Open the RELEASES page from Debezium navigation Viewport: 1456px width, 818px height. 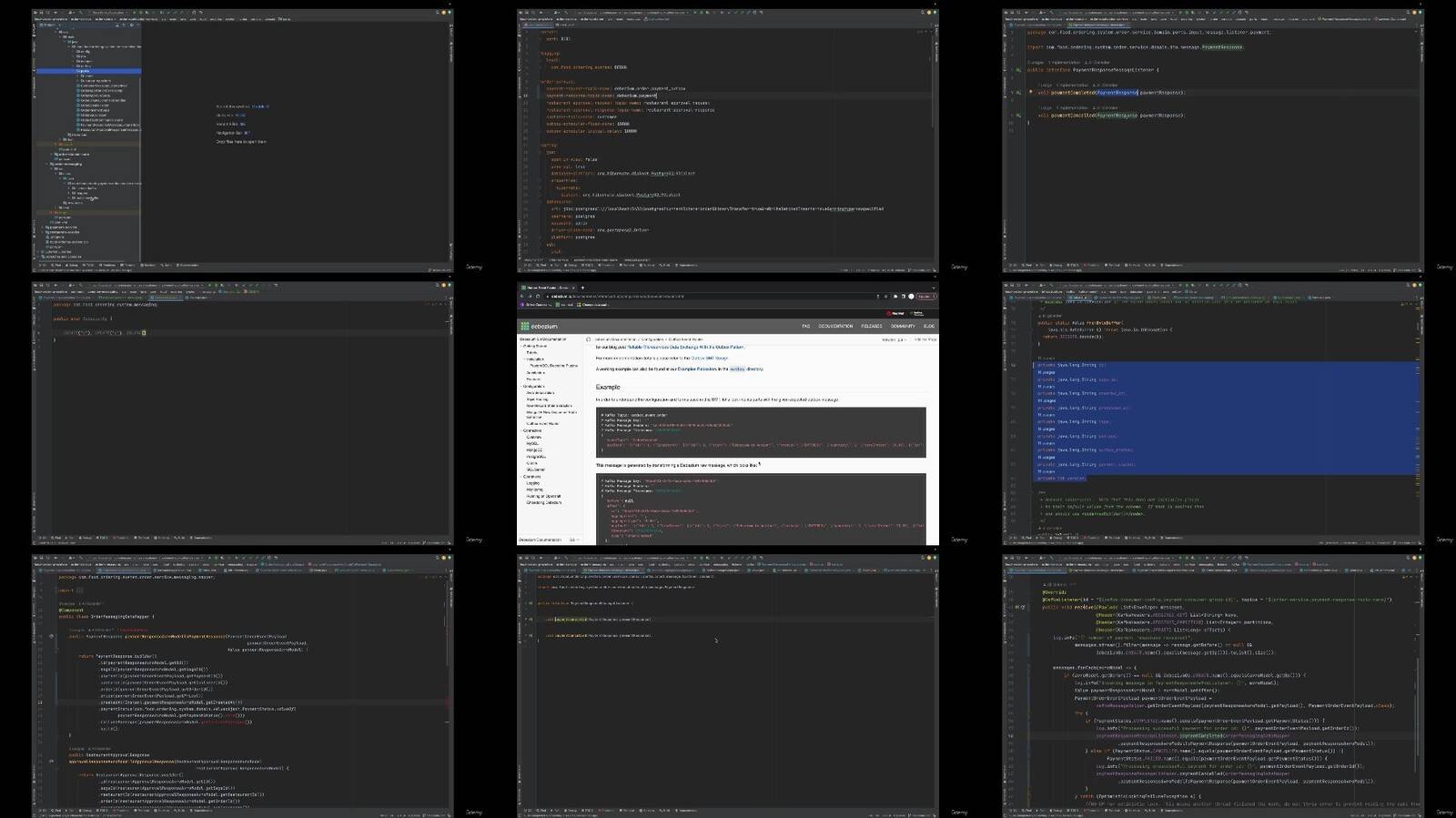[871, 326]
